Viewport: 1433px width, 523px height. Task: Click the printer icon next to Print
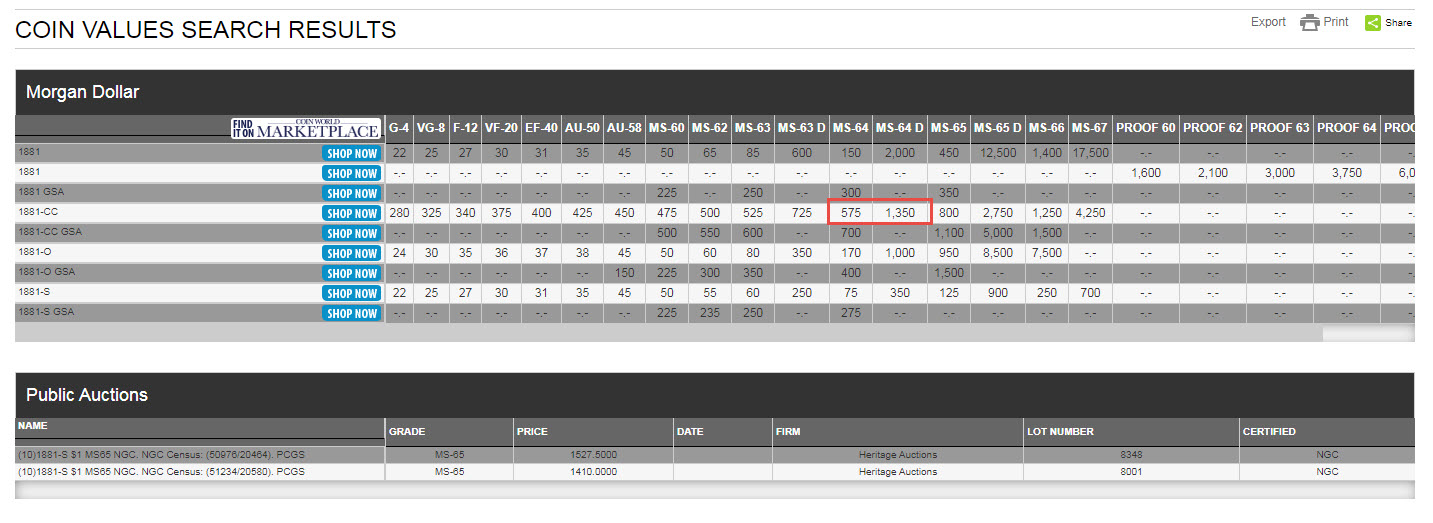[1309, 23]
